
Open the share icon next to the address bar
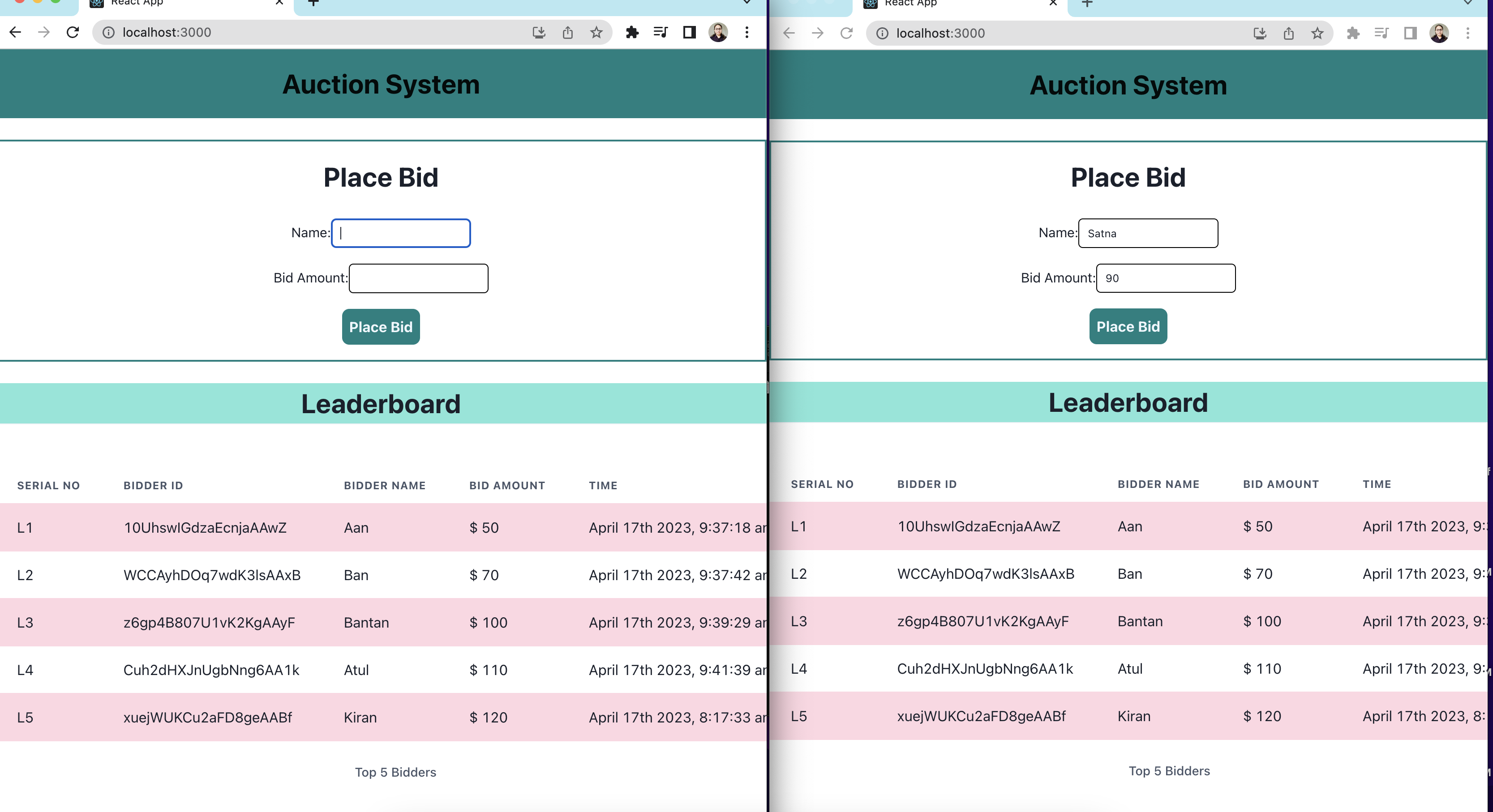(x=567, y=32)
